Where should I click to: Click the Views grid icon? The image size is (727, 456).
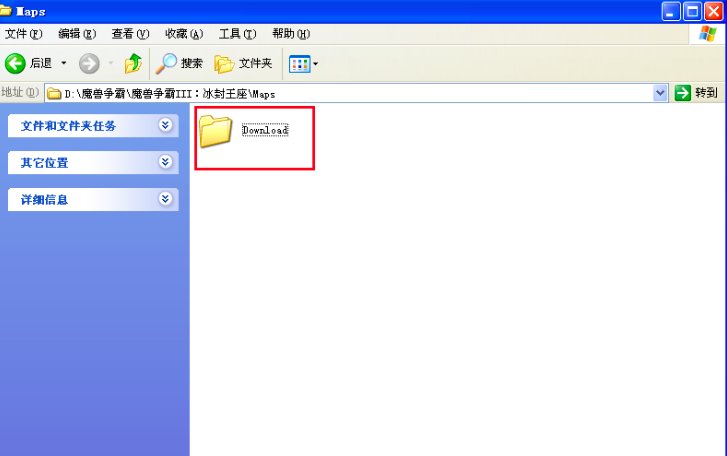click(x=300, y=64)
